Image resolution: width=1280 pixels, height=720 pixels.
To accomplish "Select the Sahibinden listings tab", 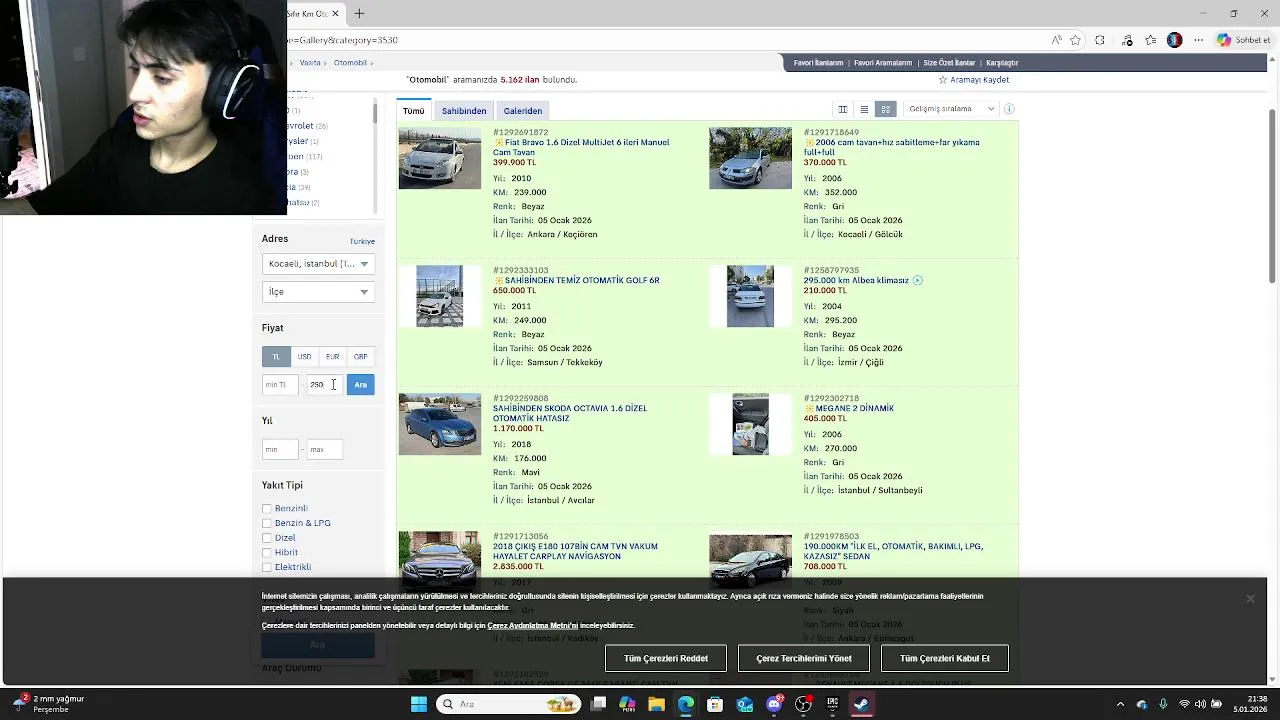I will 464,111.
